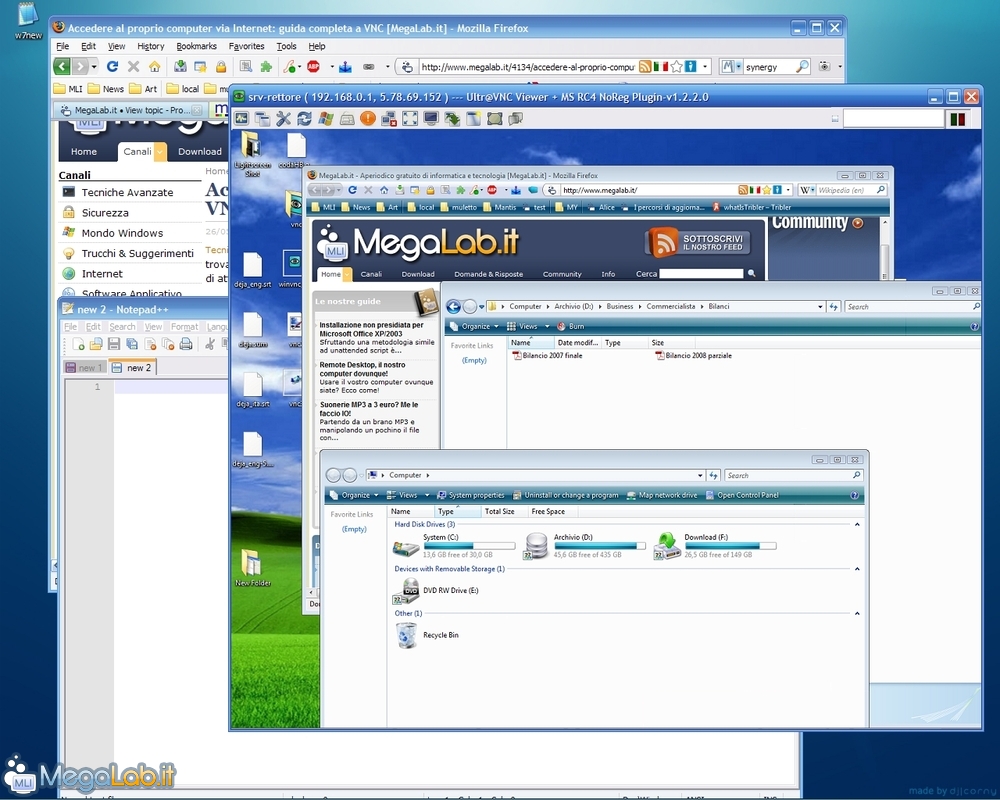Open the Canali tab on the outer MegaLab page
The image size is (1000, 800).
pyautogui.click(x=137, y=152)
